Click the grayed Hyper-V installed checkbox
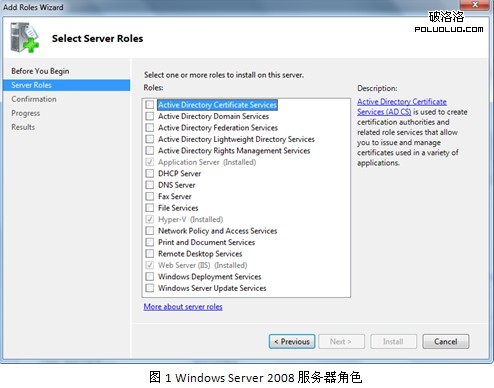Screen dimensions: 494x388 (x=150, y=219)
